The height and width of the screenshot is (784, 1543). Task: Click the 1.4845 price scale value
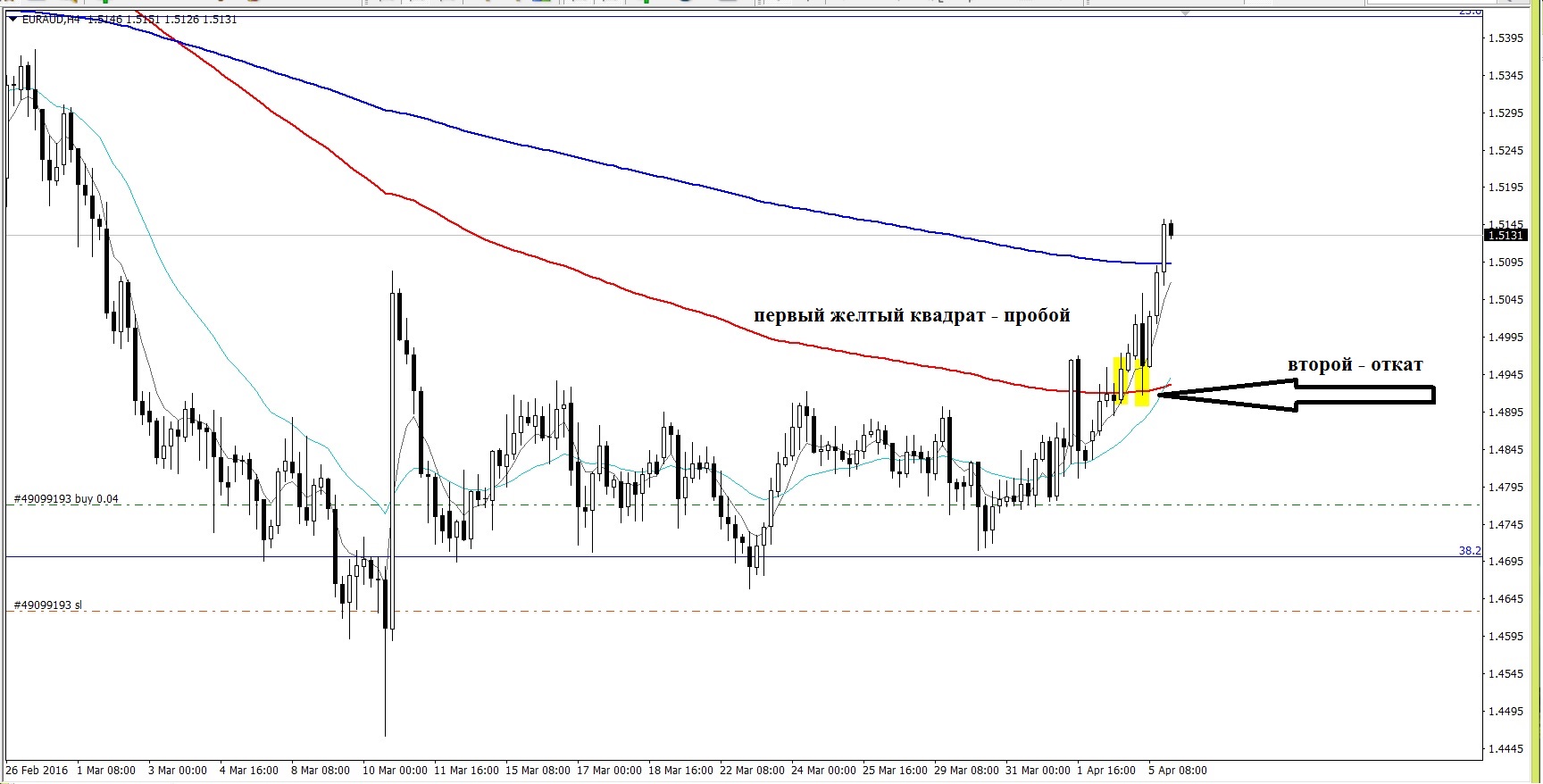tap(1505, 450)
